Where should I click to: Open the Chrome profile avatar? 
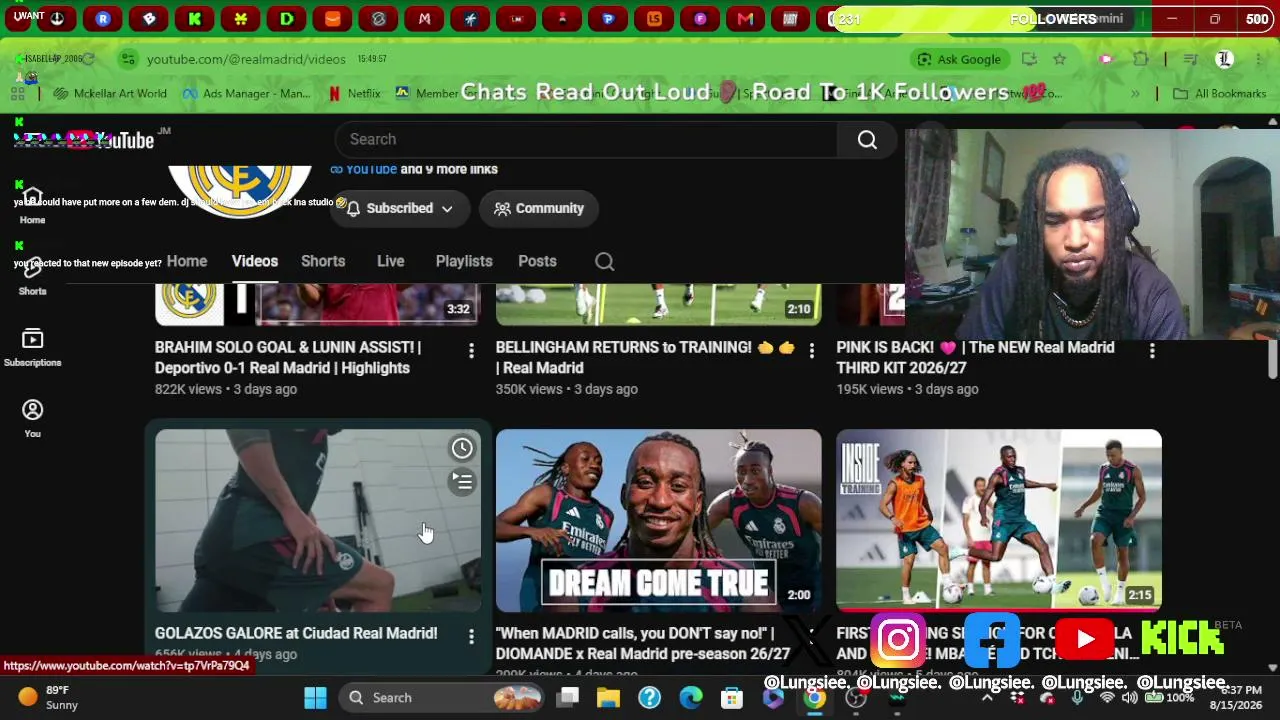click(1224, 59)
